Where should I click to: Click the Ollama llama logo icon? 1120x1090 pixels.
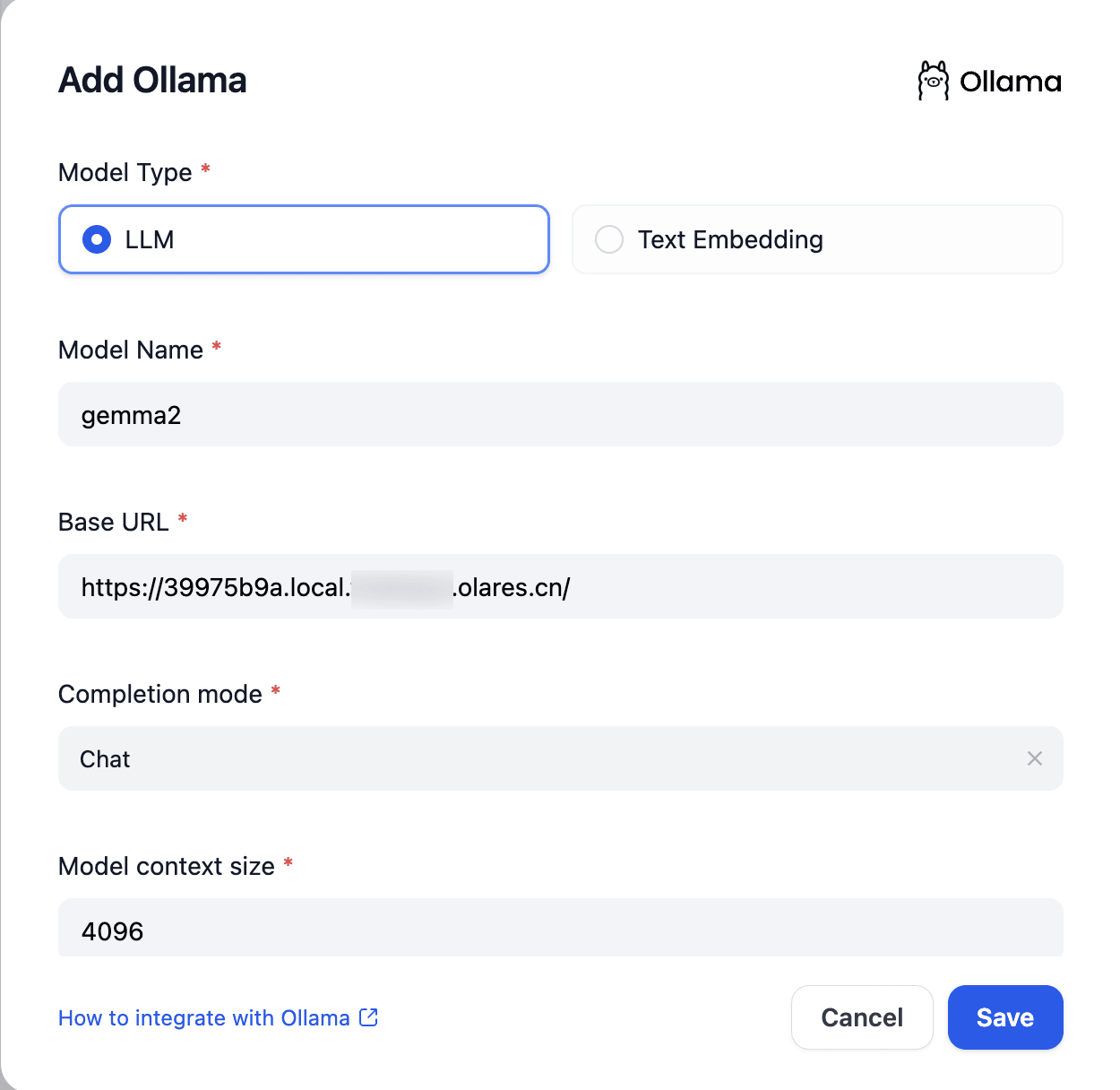933,81
